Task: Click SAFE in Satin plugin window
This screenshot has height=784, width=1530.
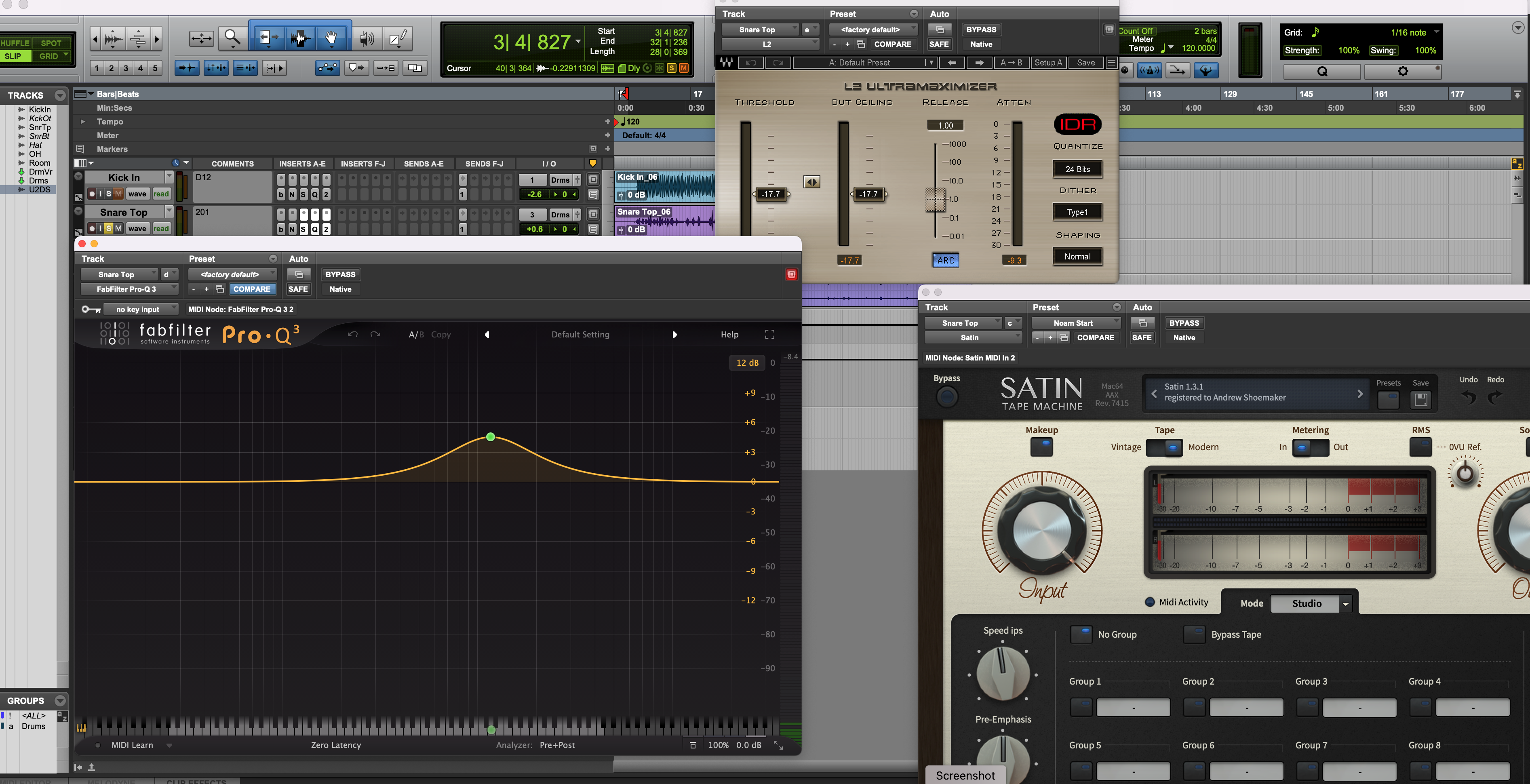Action: pyautogui.click(x=1142, y=337)
